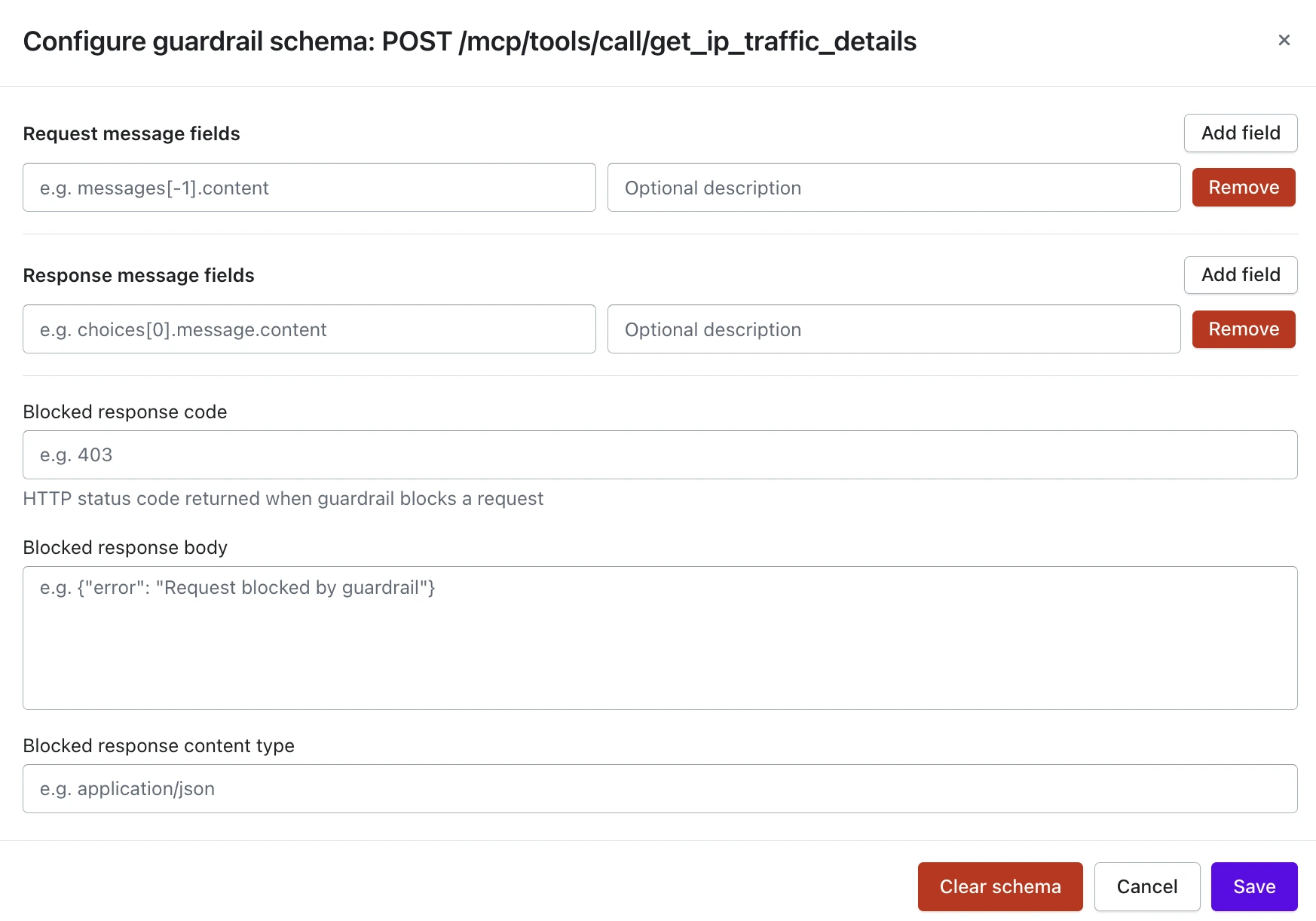Viewport: 1316px width, 921px height.
Task: Remove the request message field row
Action: point(1243,188)
